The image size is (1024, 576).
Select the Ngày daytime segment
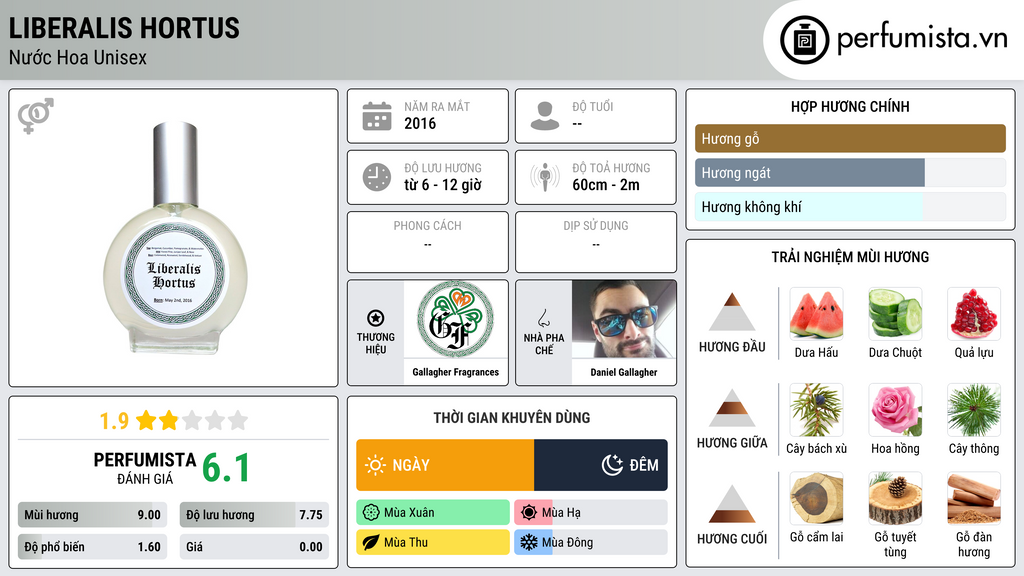coord(445,465)
